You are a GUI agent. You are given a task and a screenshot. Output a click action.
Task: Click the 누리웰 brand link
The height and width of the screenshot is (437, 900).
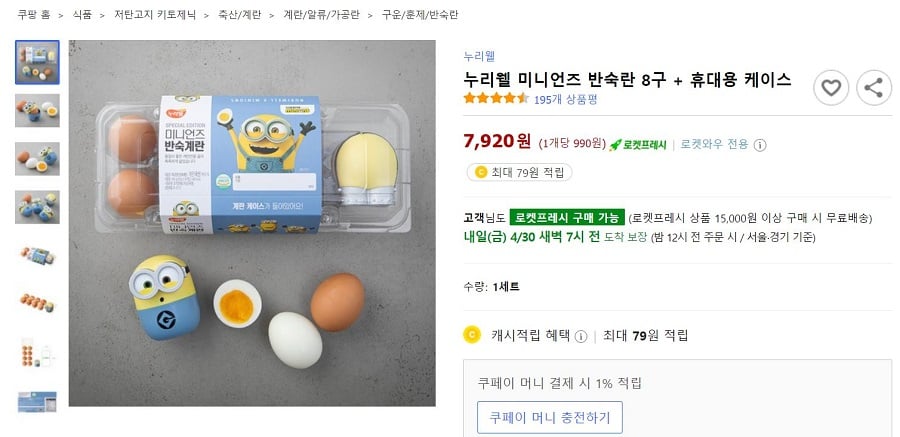pyautogui.click(x=479, y=56)
